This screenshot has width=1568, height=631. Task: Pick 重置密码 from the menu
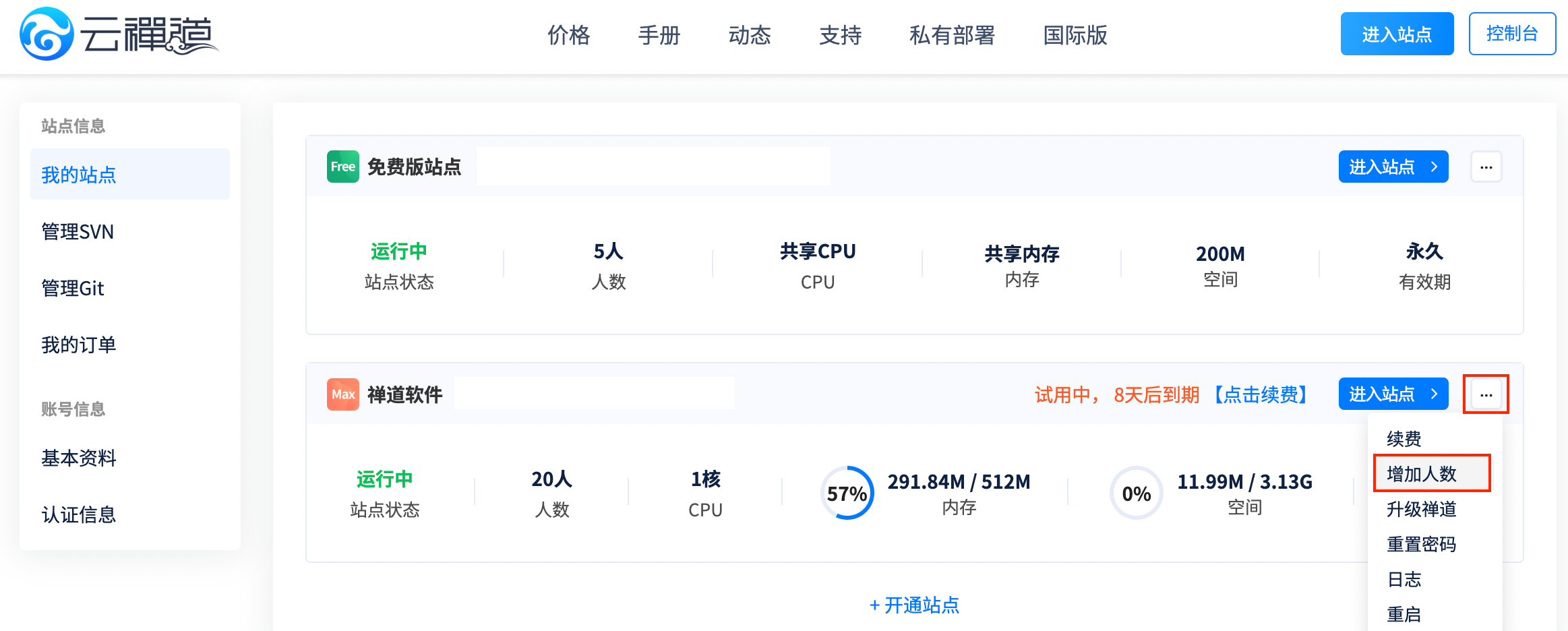point(1422,544)
